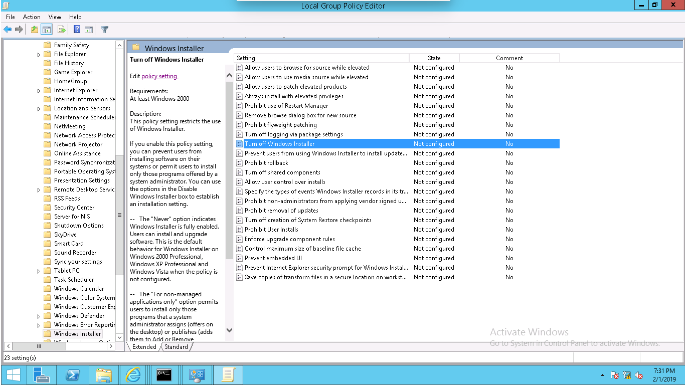The width and height of the screenshot is (685, 385).
Task: Select 'Control maximum size of baseline file cache'
Action: coord(303,249)
